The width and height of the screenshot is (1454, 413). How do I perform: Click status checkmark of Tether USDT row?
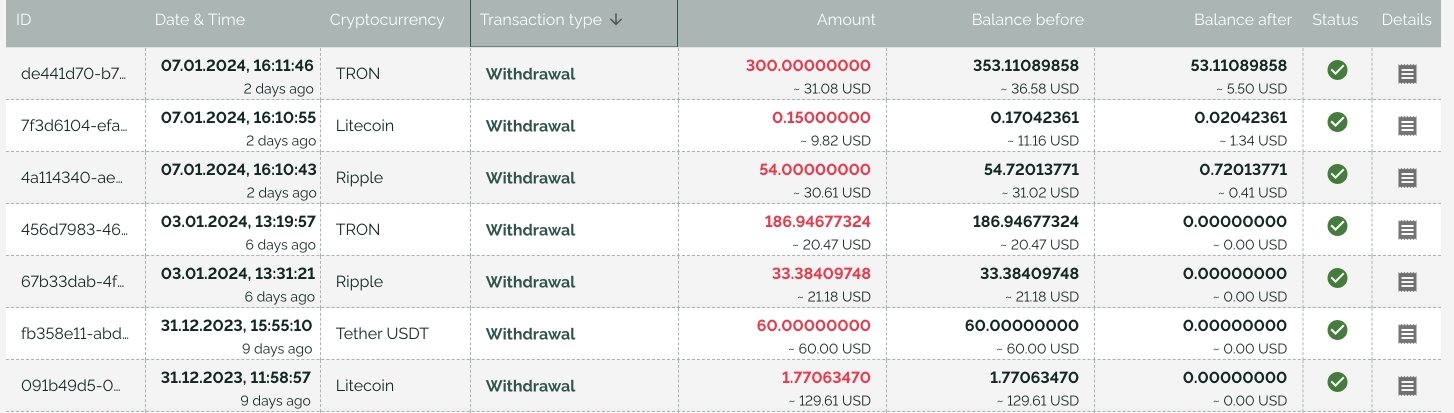(x=1337, y=330)
